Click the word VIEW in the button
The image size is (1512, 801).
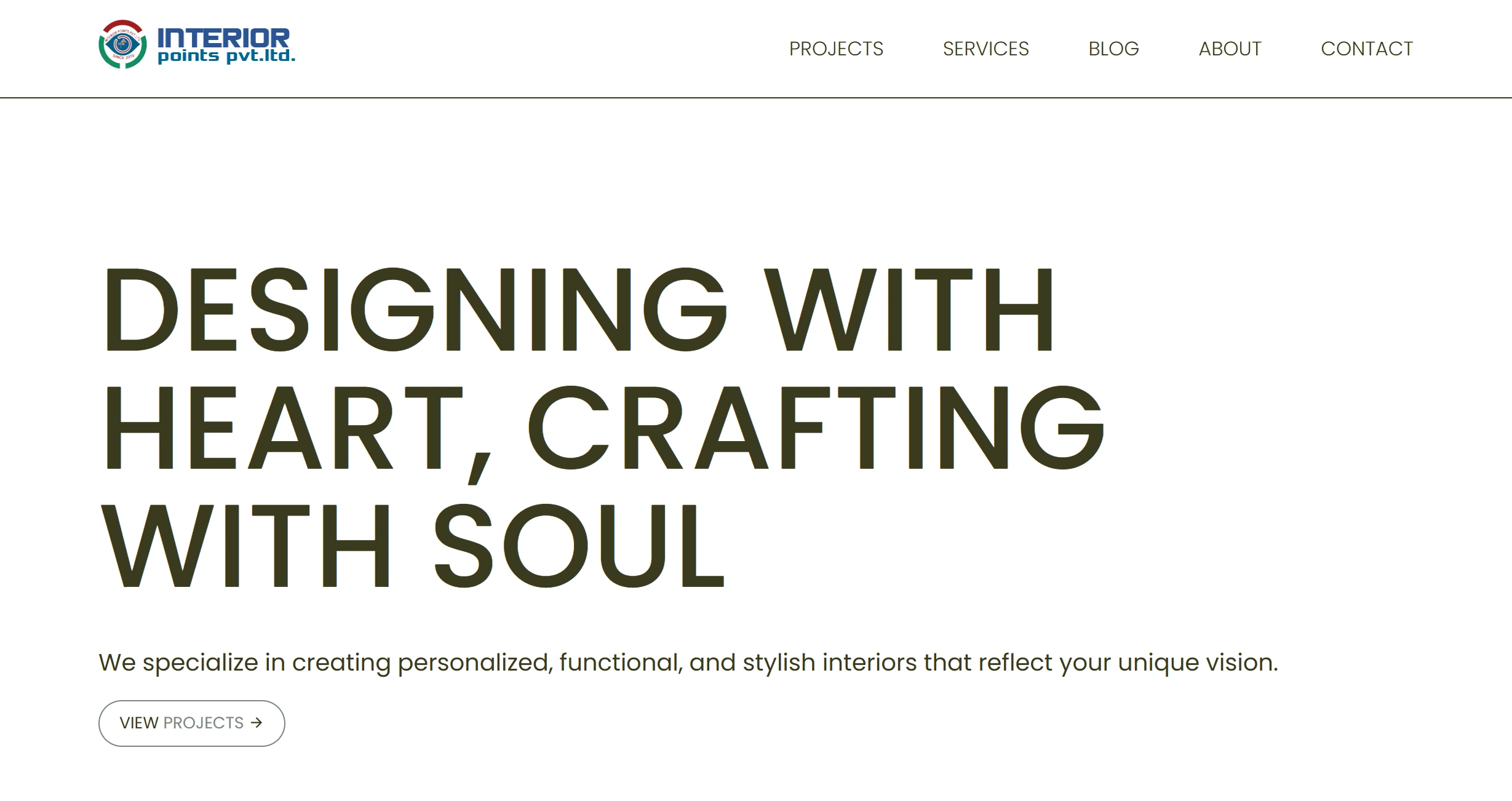pyautogui.click(x=139, y=723)
